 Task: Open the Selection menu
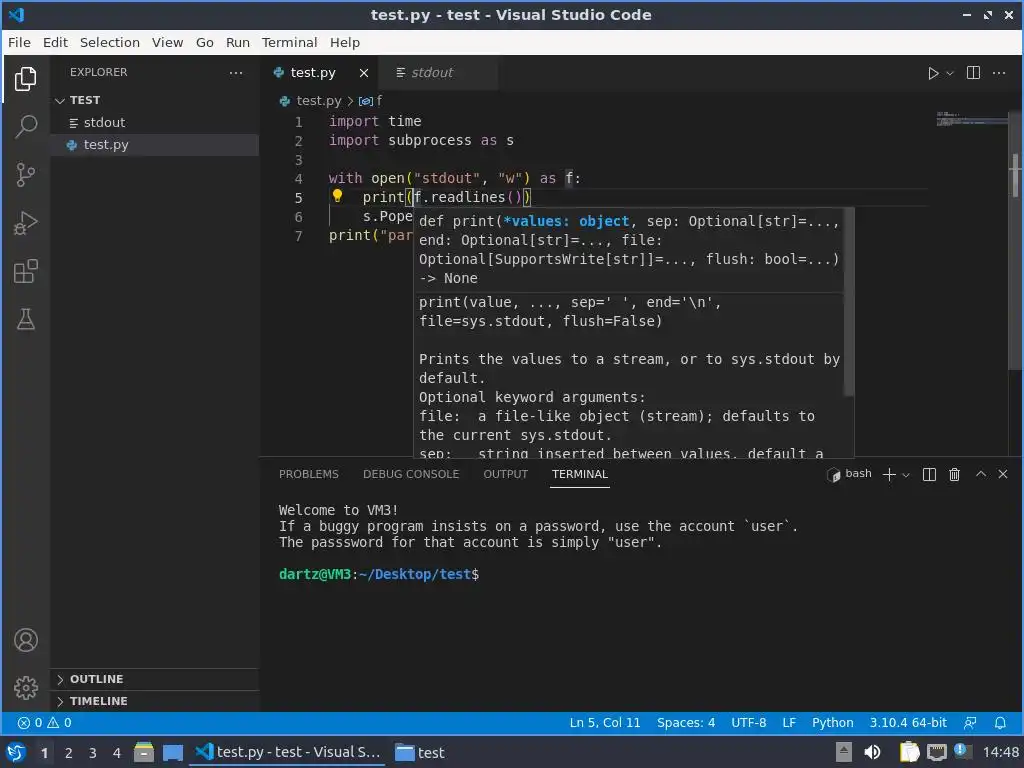(x=110, y=42)
